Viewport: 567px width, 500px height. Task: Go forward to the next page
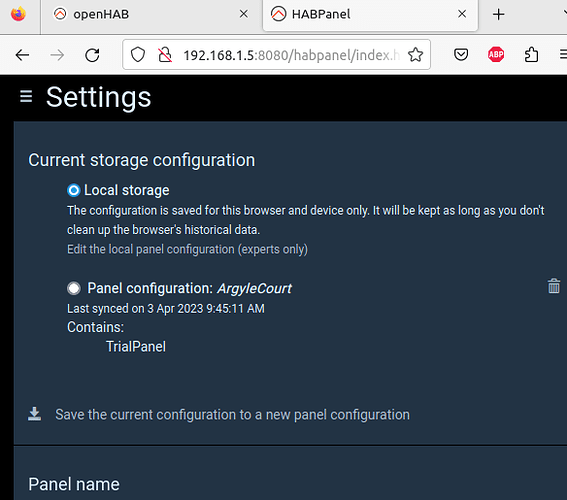pyautogui.click(x=57, y=55)
